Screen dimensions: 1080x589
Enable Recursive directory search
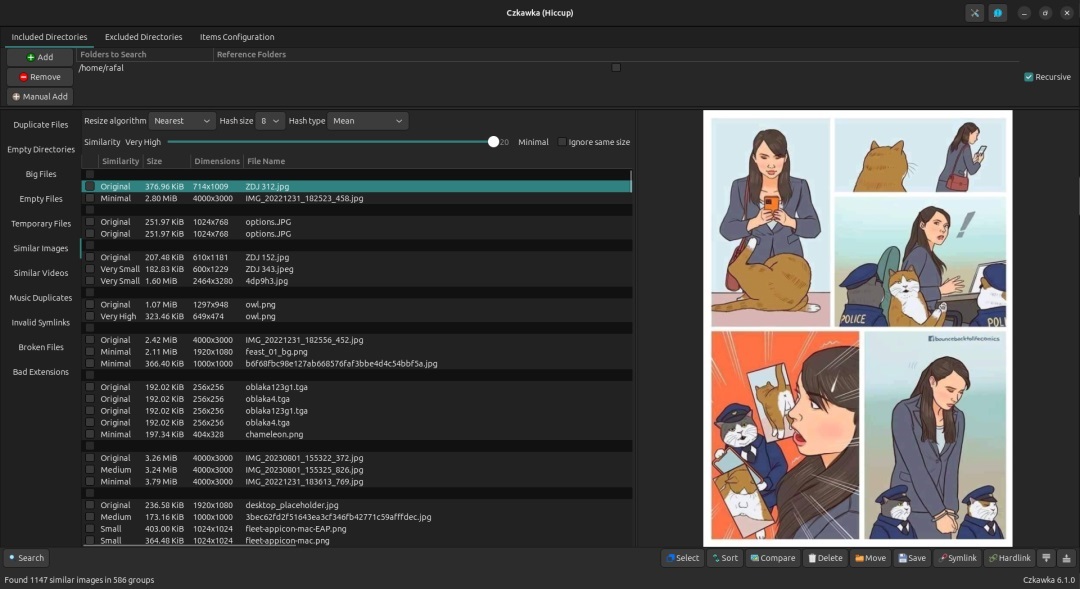point(1029,76)
